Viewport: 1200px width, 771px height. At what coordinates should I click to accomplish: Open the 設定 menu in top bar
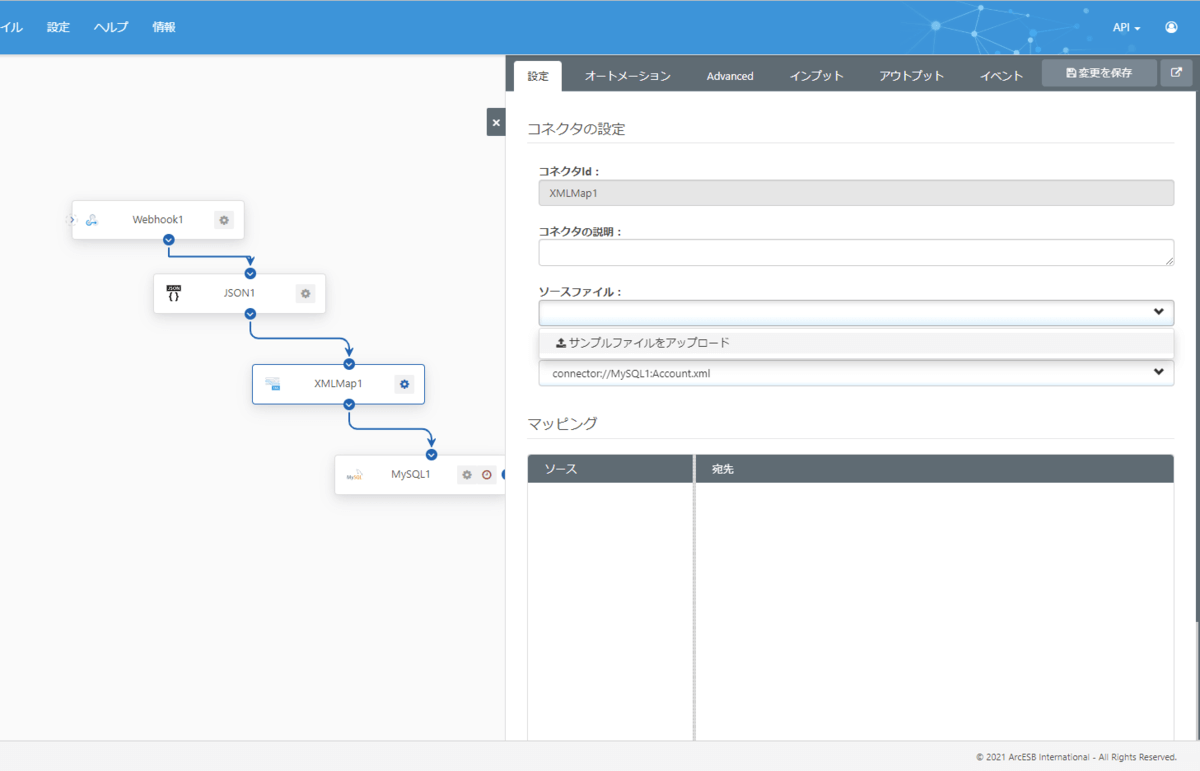pos(58,27)
